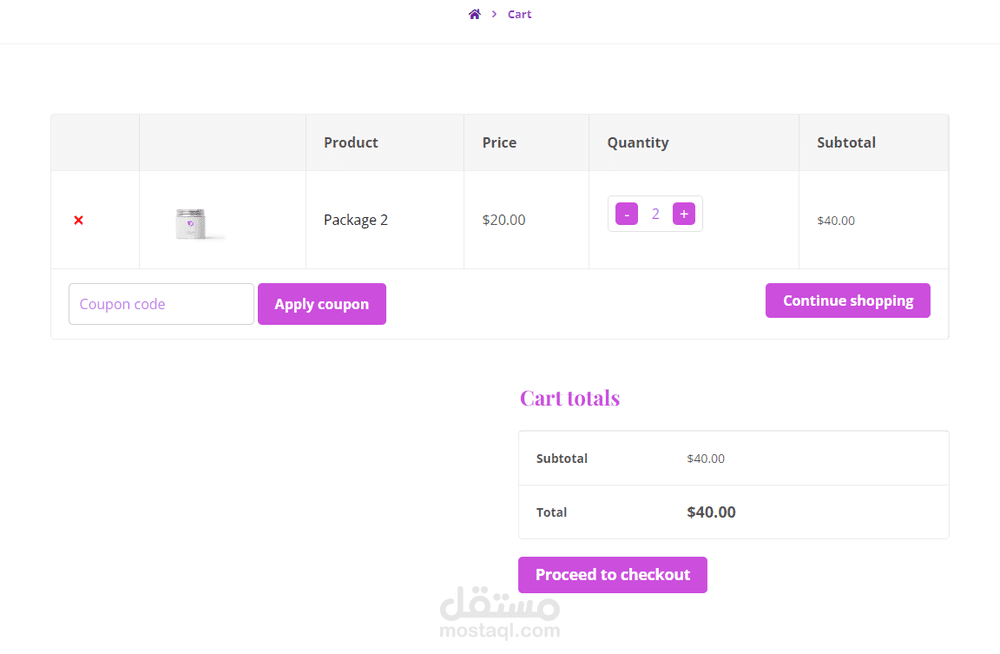1000x654 pixels.
Task: Click the minus icon to decrease quantity
Action: point(626,213)
